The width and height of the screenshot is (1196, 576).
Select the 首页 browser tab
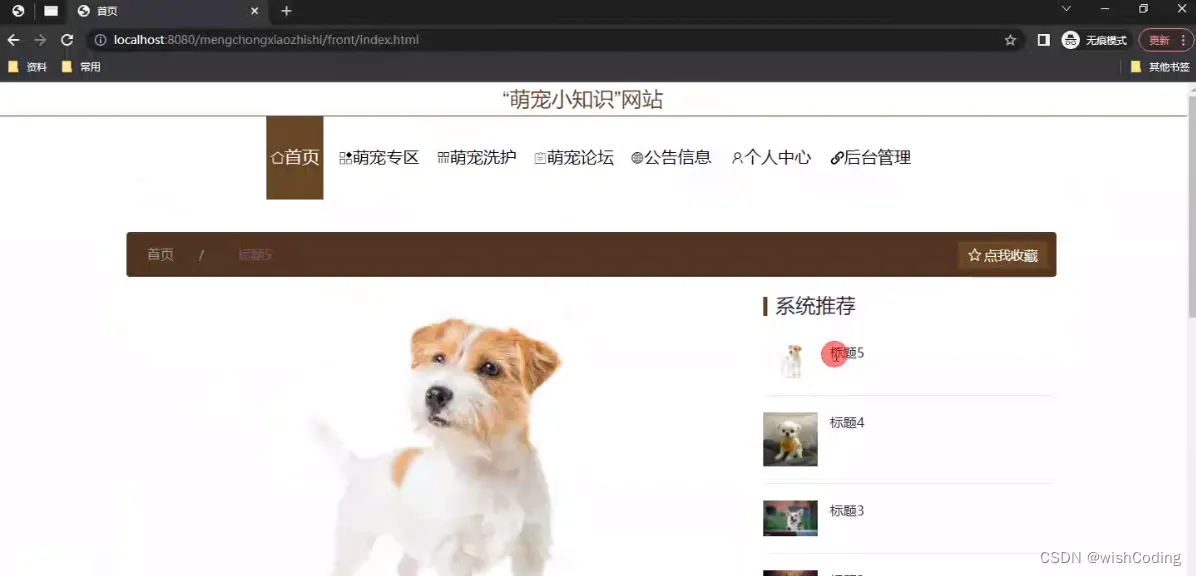point(169,11)
